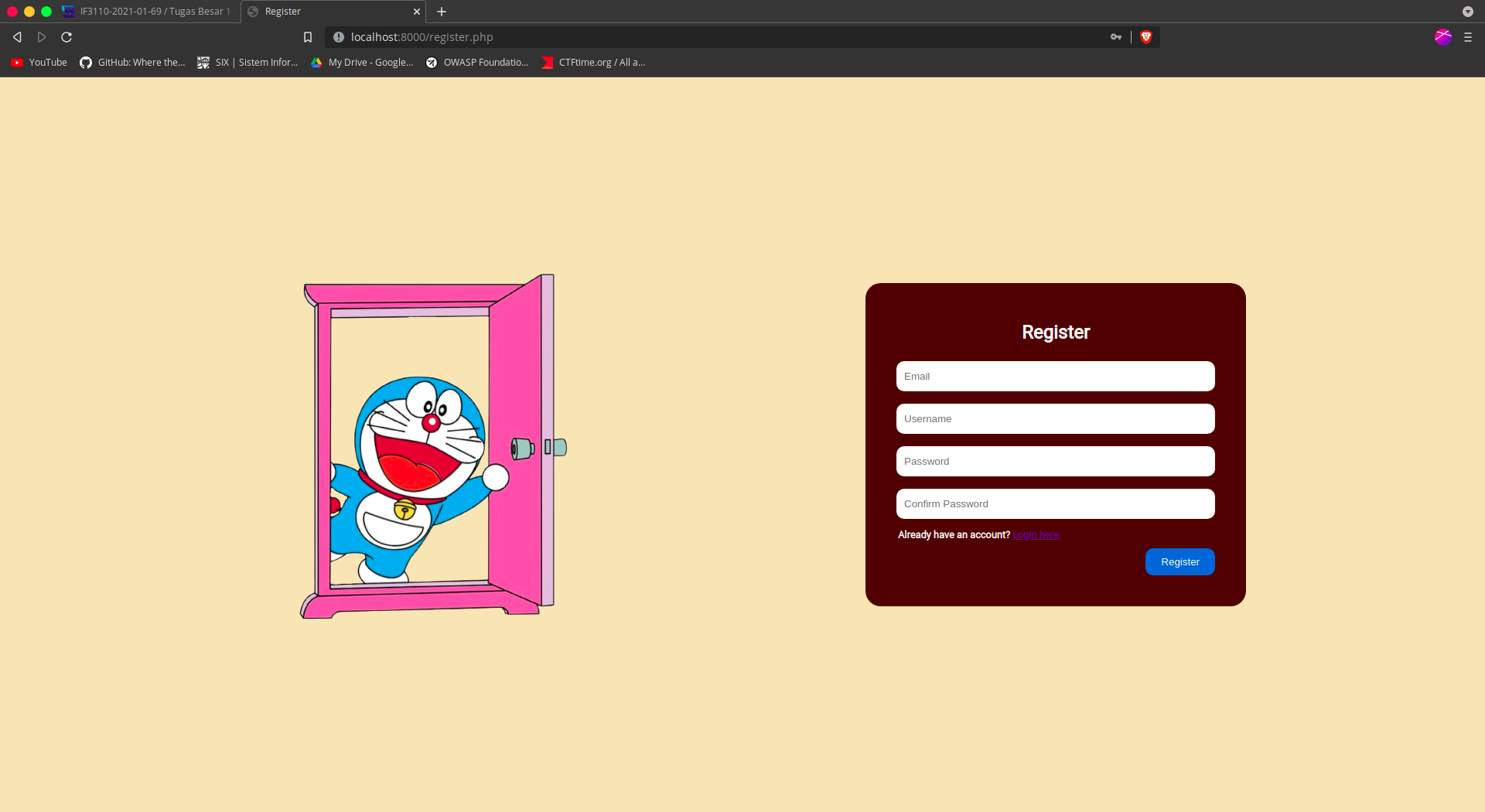Click the 'Already have an account?' text
This screenshot has width=1485, height=812.
[954, 535]
